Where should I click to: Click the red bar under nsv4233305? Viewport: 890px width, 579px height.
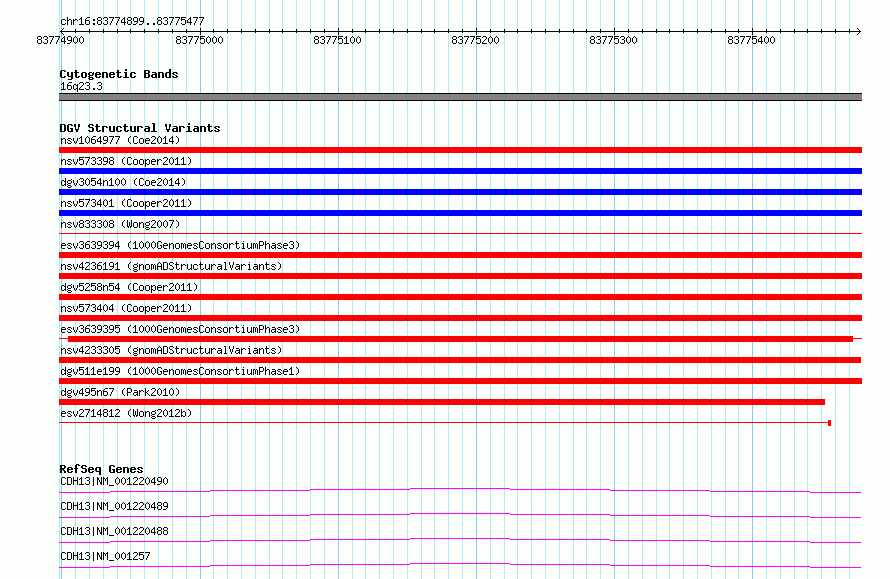[x=460, y=360]
